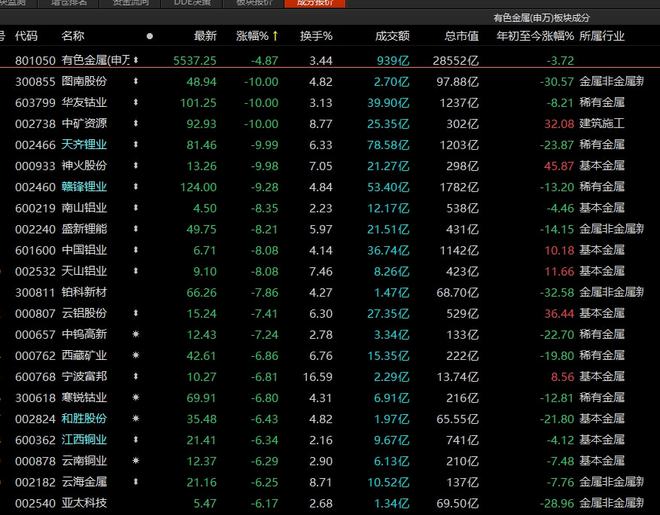660x515 pixels.
Task: Open stock 图南股份 by its name
Action: 84,81
